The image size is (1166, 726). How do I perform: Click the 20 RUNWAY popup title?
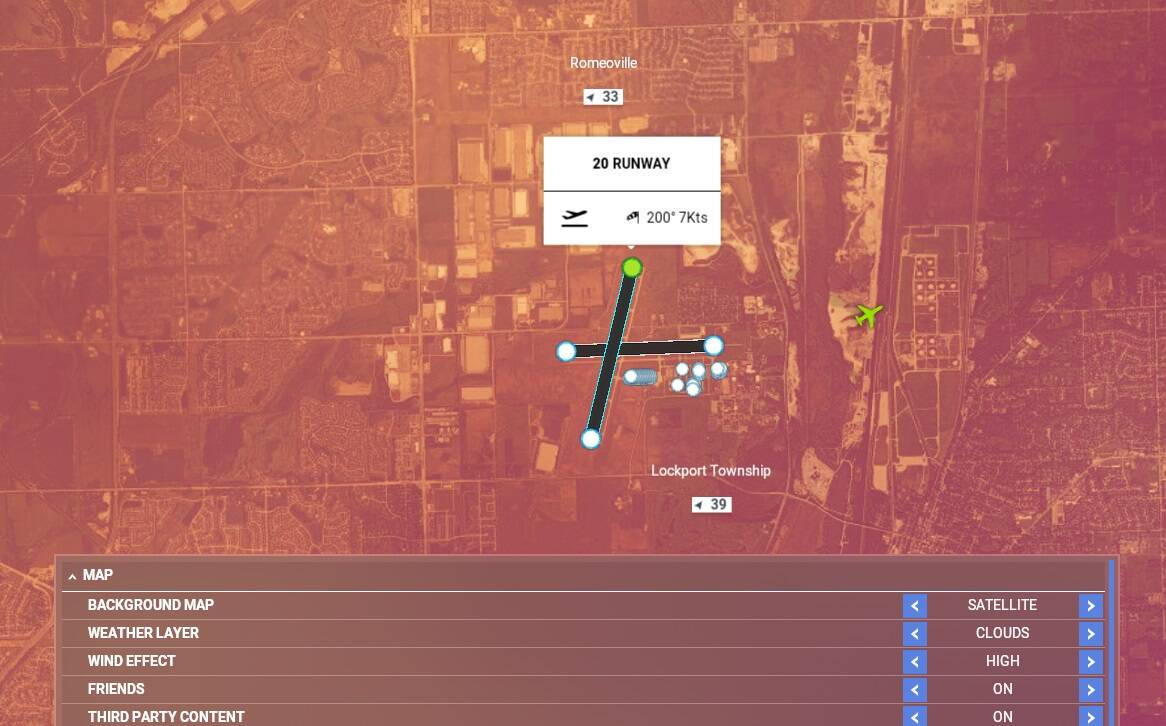[x=631, y=164]
